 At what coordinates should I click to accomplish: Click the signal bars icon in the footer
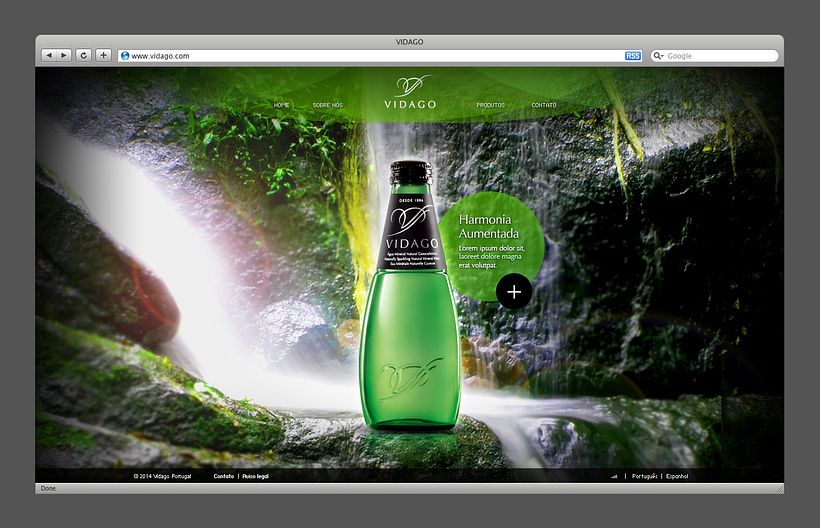coord(614,476)
